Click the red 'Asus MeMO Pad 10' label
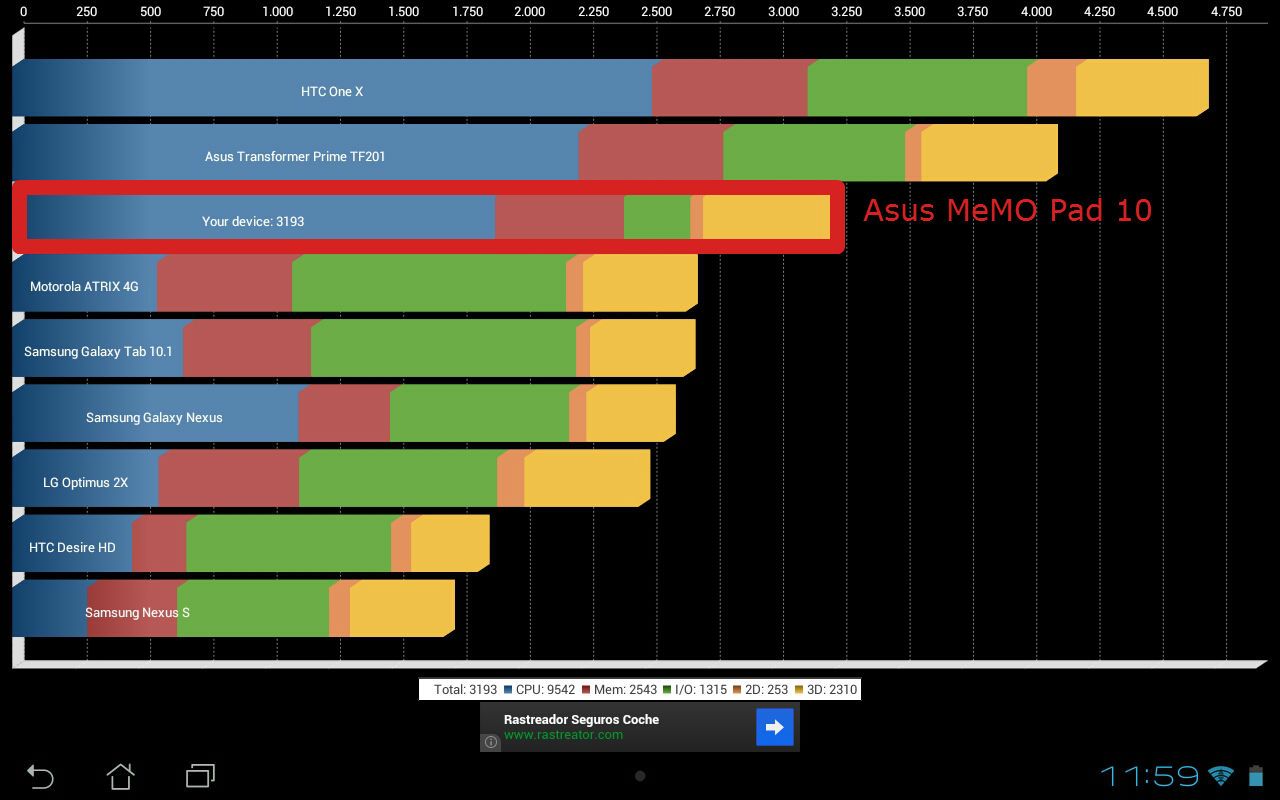Screen dimensions: 1280x800 point(1007,211)
